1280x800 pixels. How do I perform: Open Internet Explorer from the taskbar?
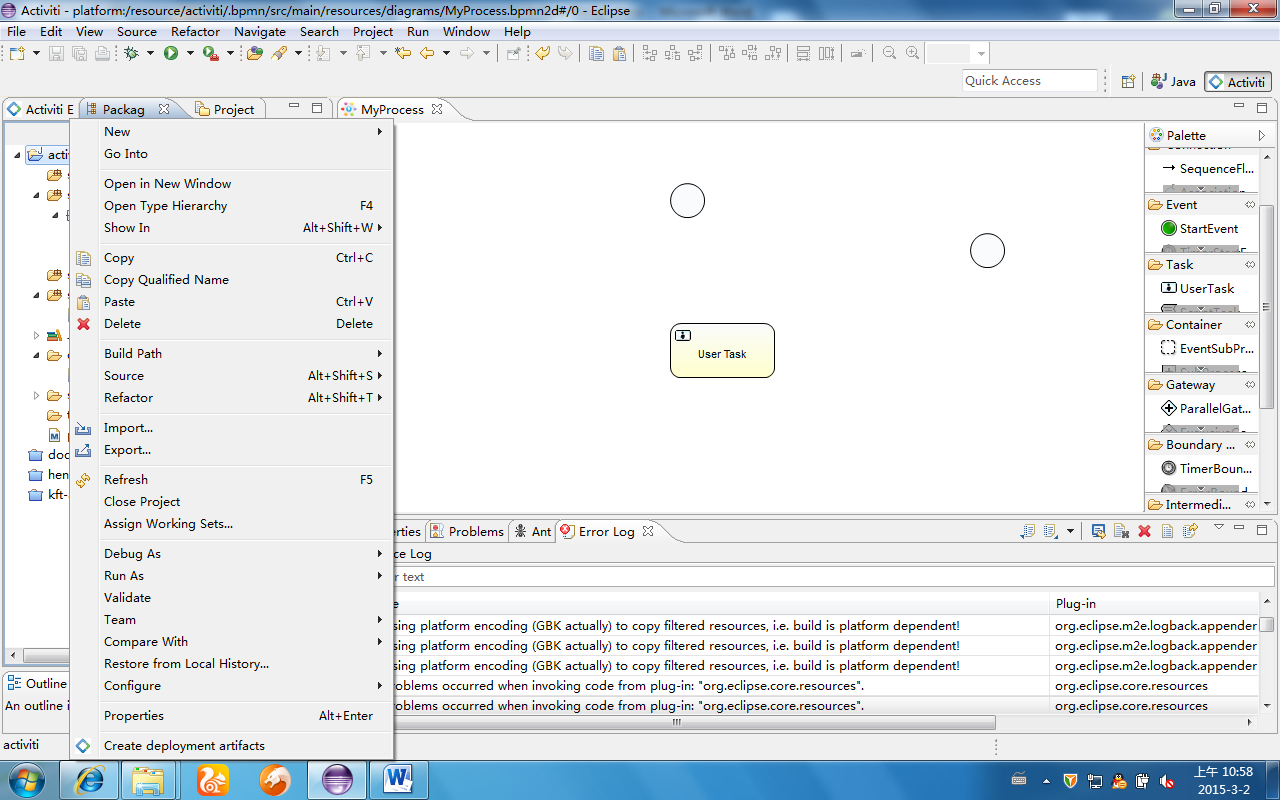tap(90, 780)
